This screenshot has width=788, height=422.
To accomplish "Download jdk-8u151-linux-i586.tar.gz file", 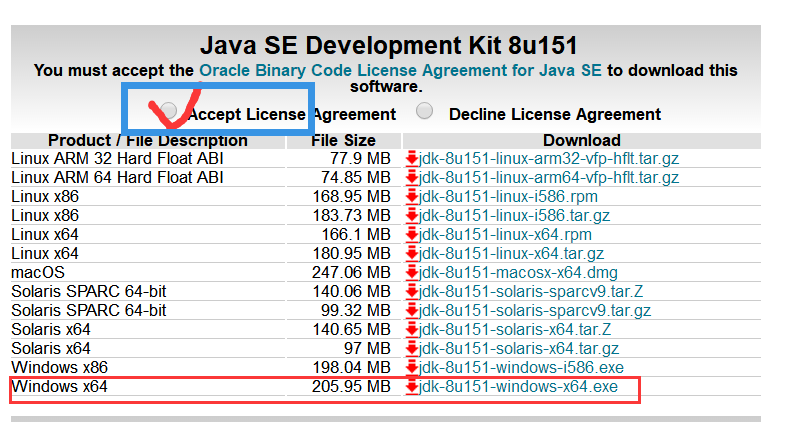I will 514,216.
